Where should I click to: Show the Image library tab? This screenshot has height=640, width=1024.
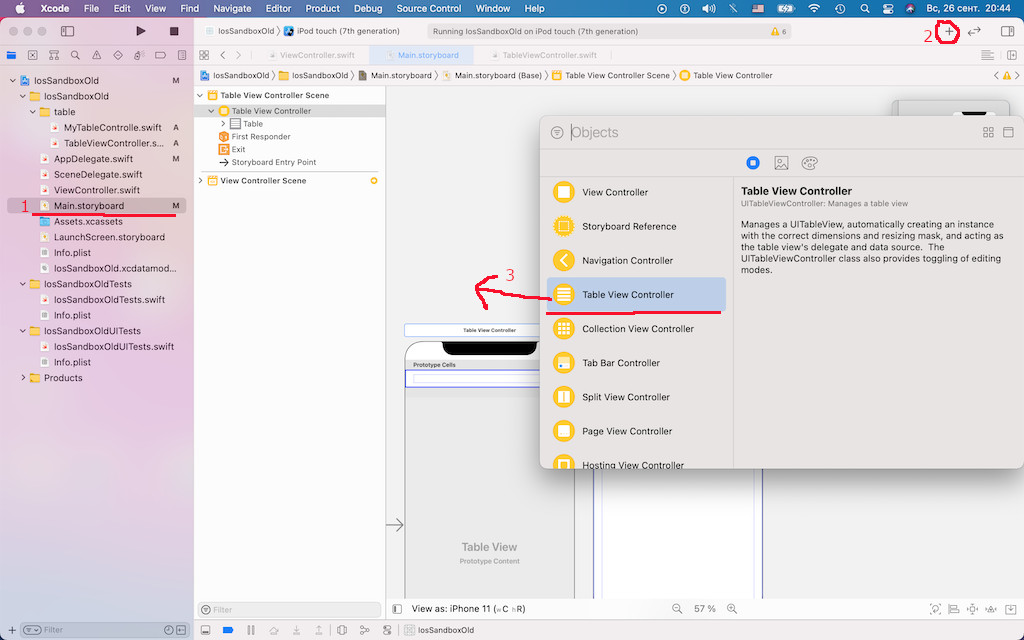pos(781,163)
